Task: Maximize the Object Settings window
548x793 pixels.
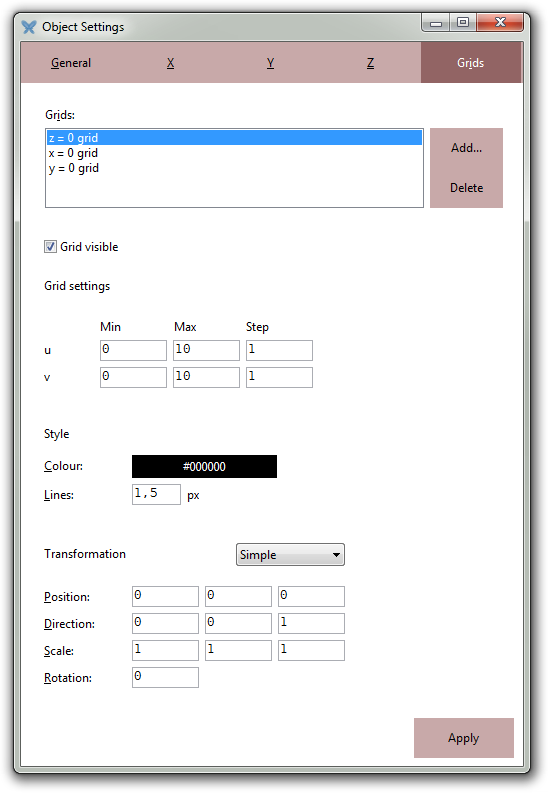Action: (463, 23)
